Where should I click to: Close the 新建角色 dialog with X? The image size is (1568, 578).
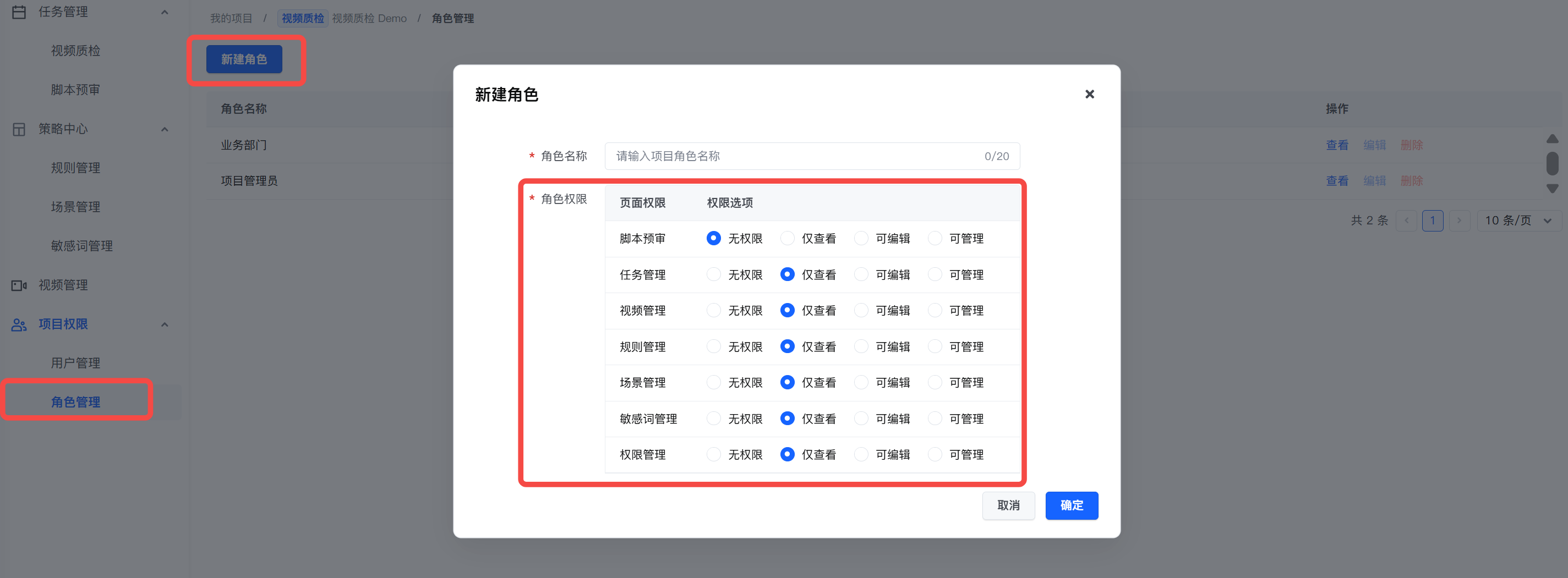tap(1090, 94)
